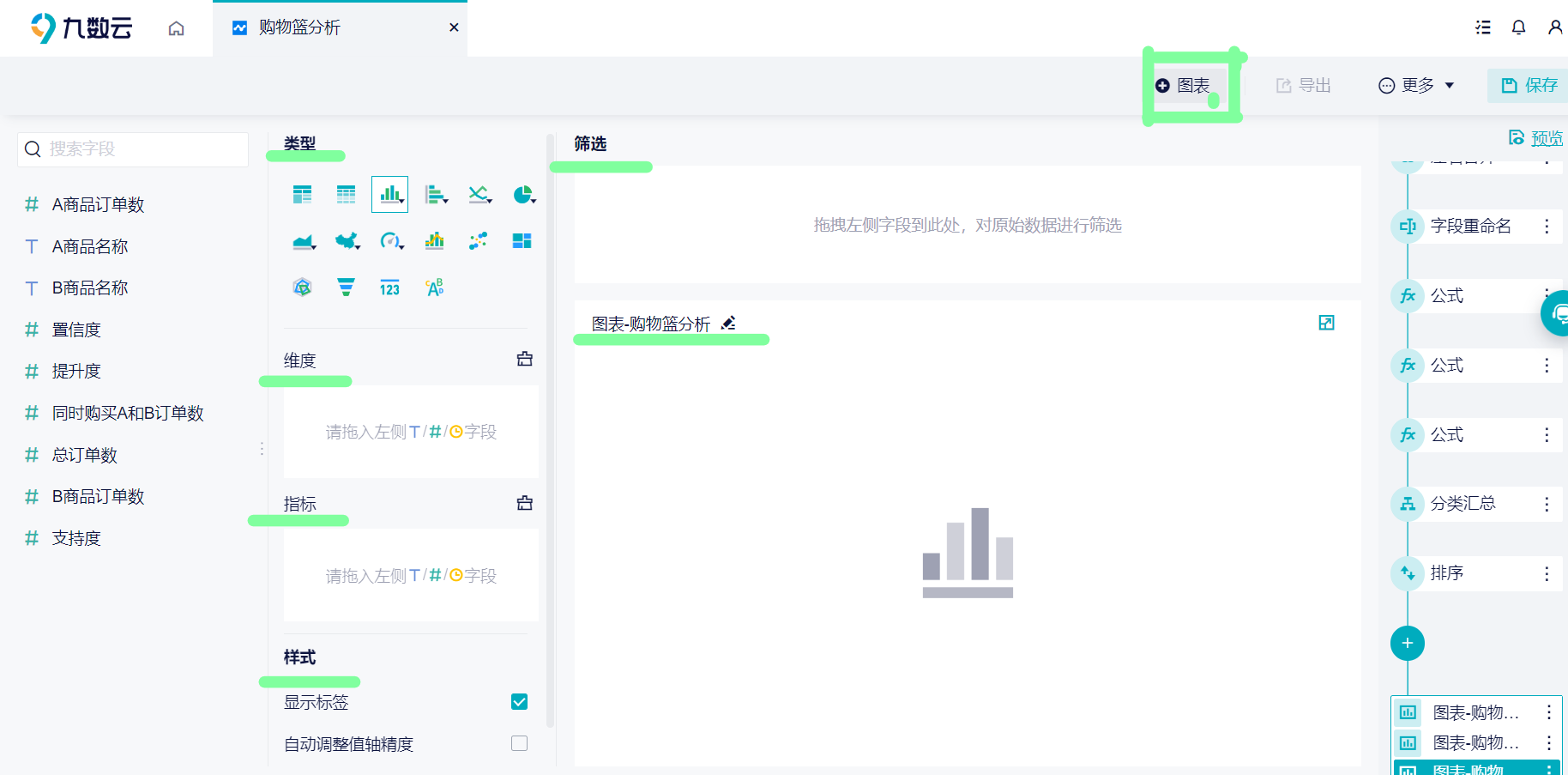Clear the 指标 measure fields

click(x=525, y=503)
